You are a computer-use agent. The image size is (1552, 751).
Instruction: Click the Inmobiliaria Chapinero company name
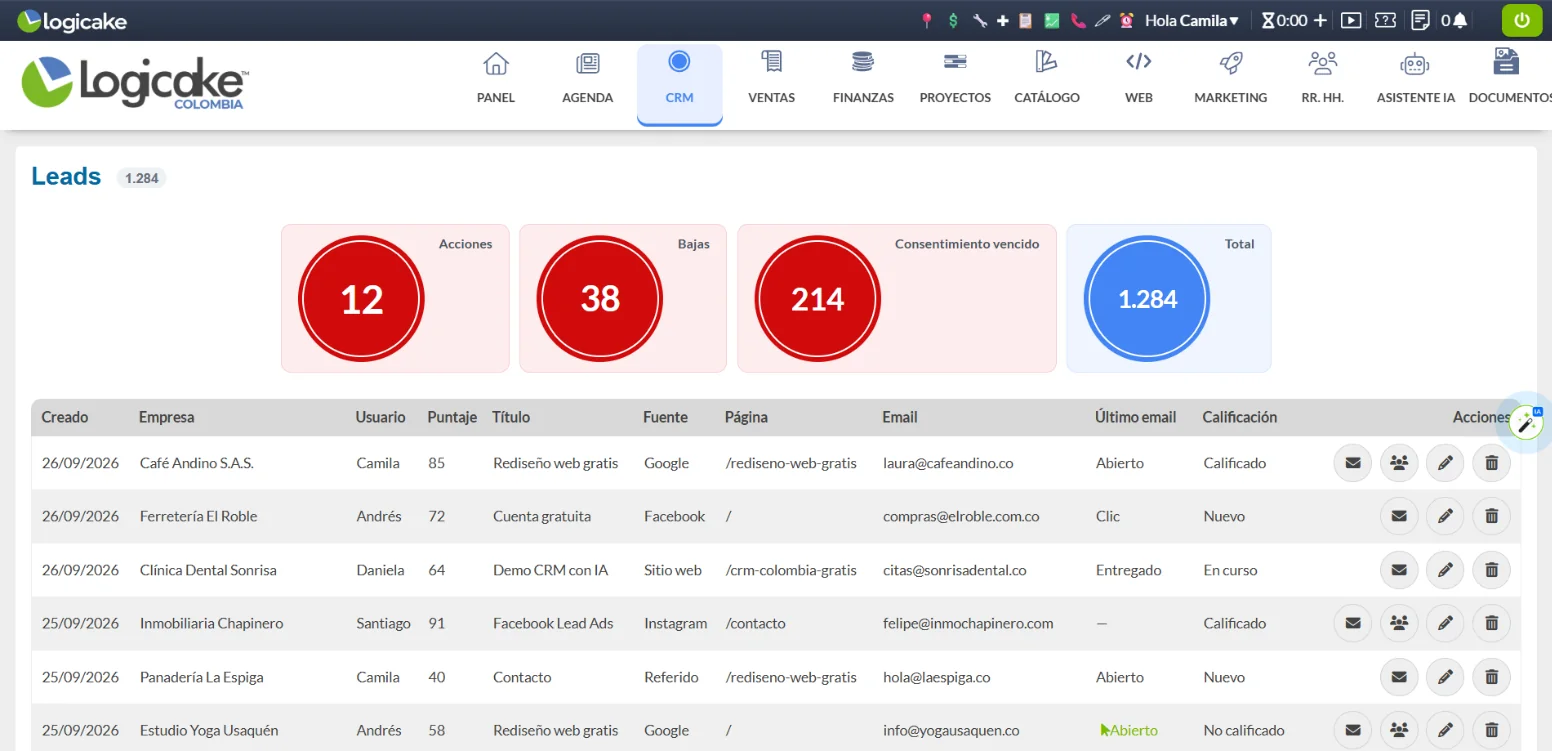[211, 623]
